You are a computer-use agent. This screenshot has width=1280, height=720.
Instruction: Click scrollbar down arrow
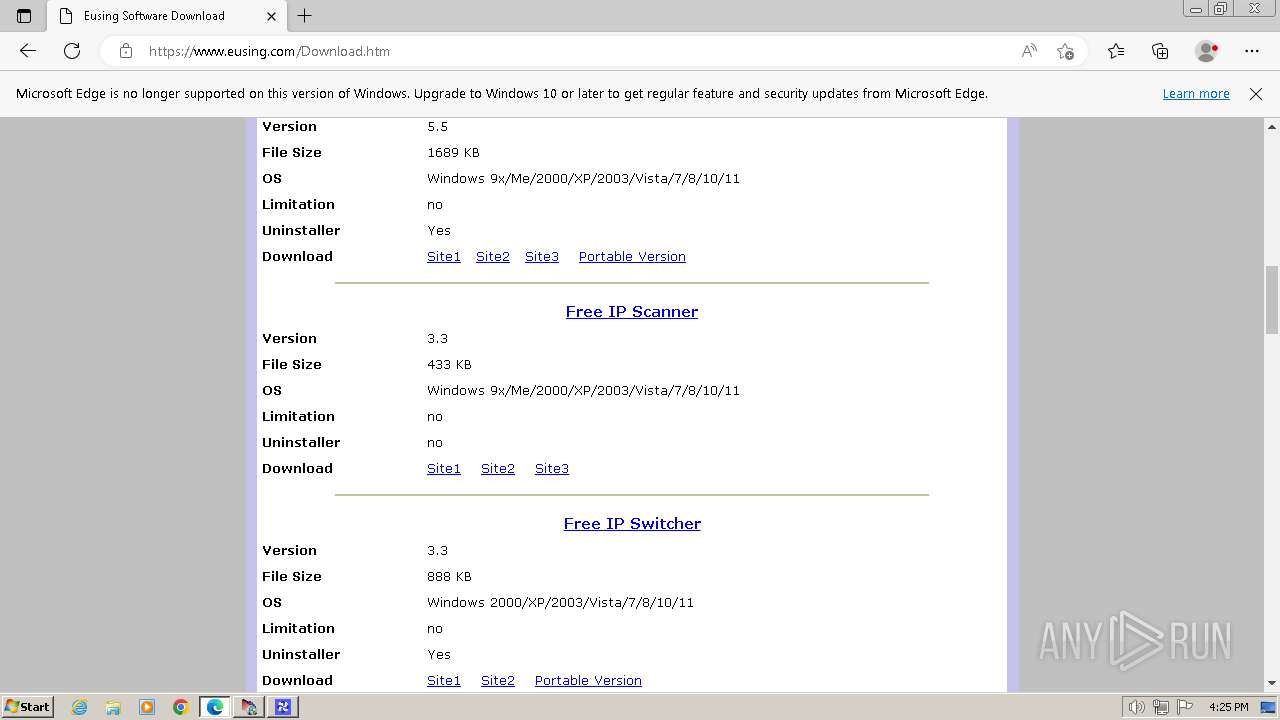tap(1272, 683)
